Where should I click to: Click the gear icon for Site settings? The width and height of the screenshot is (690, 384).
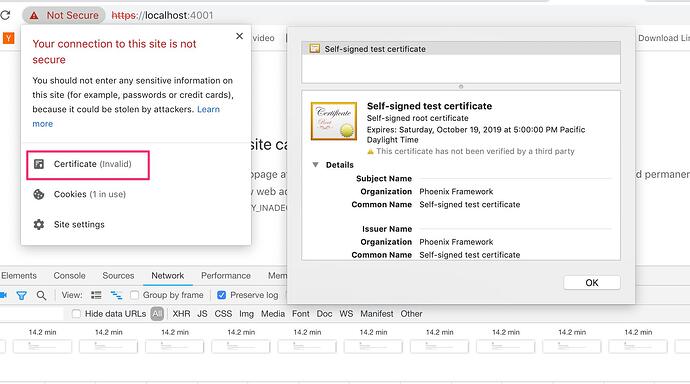tap(39, 224)
